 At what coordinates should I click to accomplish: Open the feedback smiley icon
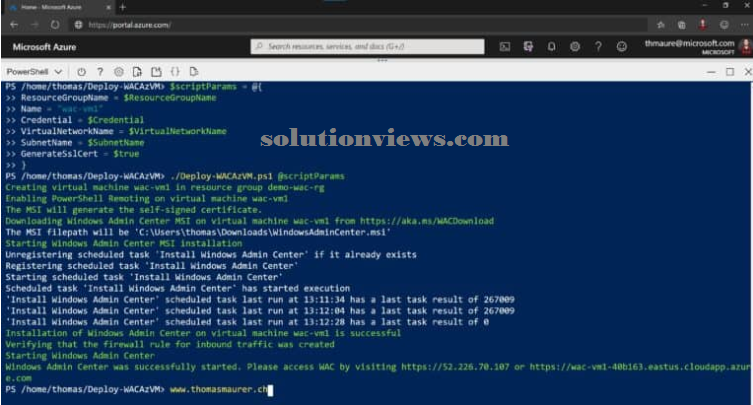pos(621,47)
